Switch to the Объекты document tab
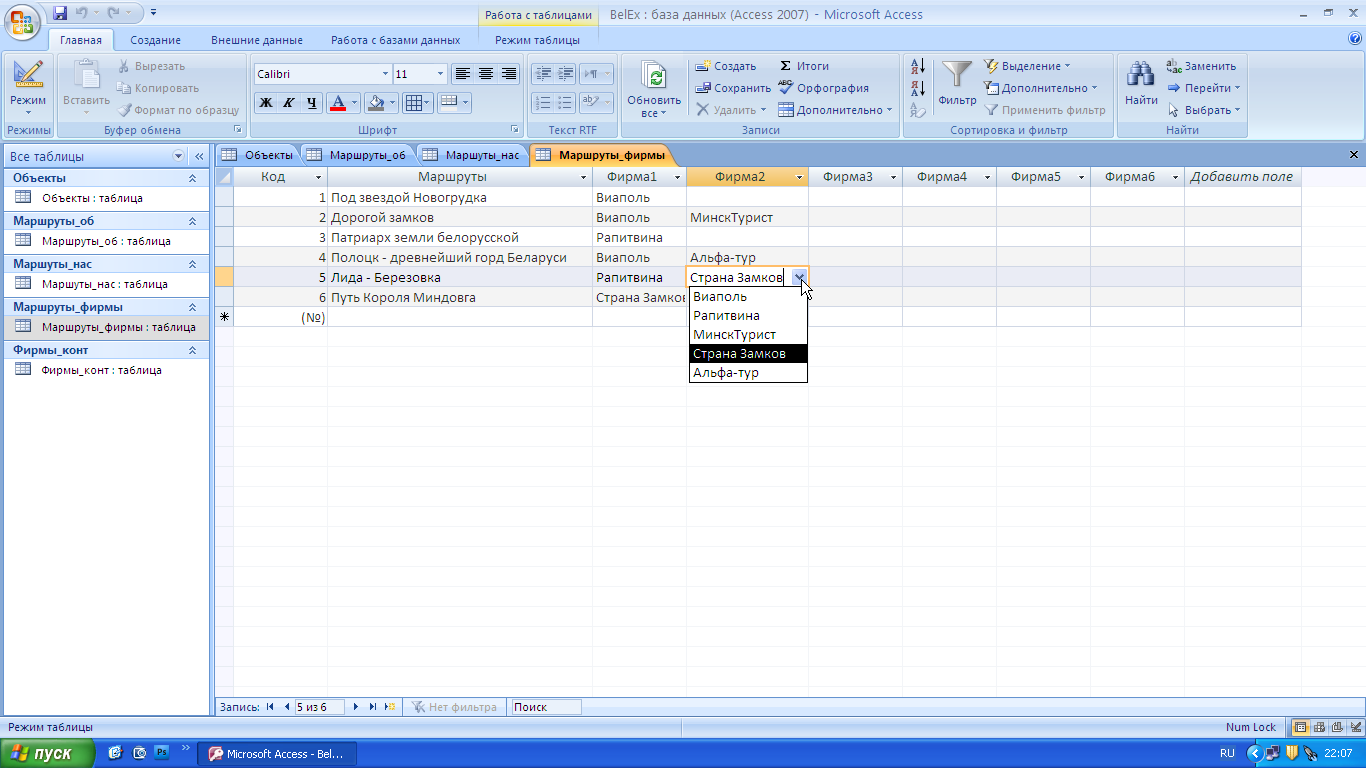1366x768 pixels. click(x=258, y=154)
